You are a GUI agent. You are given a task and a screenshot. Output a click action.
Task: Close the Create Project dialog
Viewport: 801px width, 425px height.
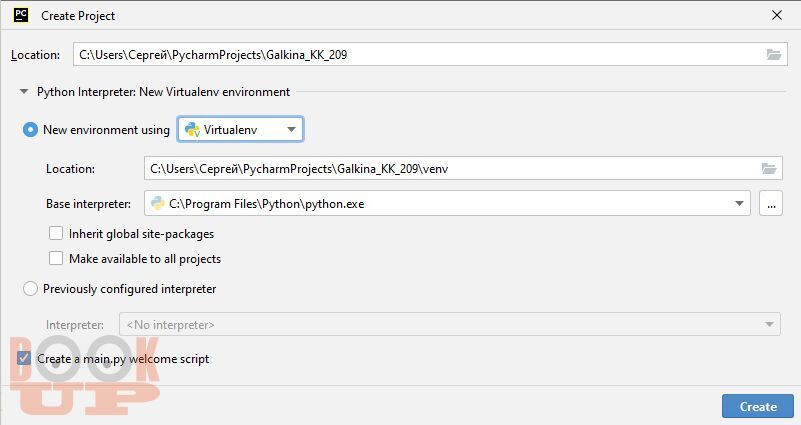pyautogui.click(x=776, y=15)
